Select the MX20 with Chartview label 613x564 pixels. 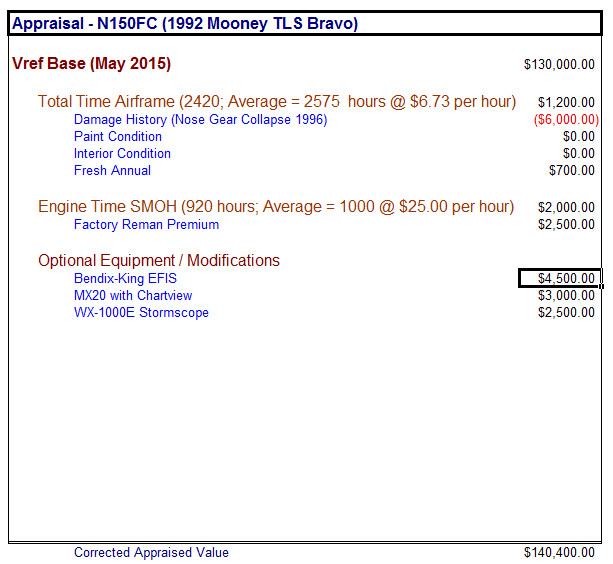(133, 296)
